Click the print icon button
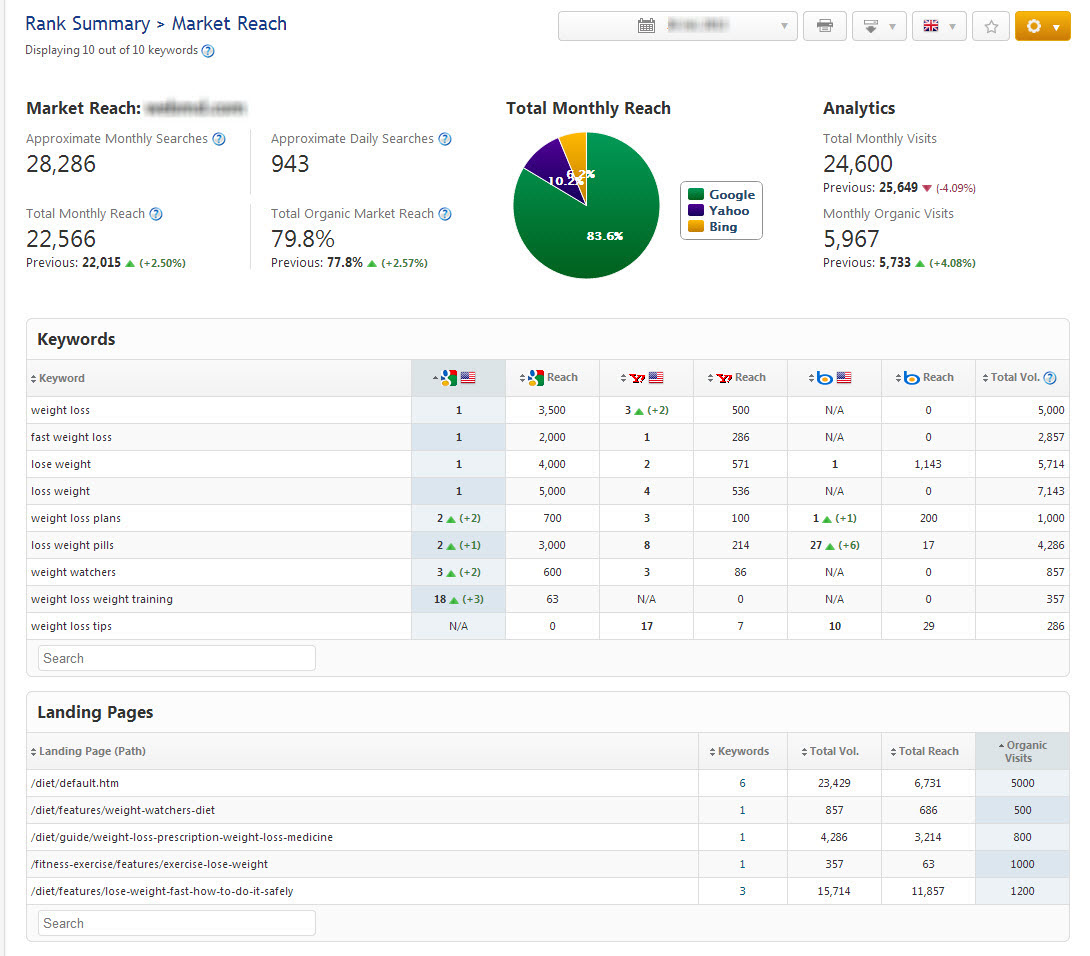Image resolution: width=1090 pixels, height=956 pixels. point(825,26)
